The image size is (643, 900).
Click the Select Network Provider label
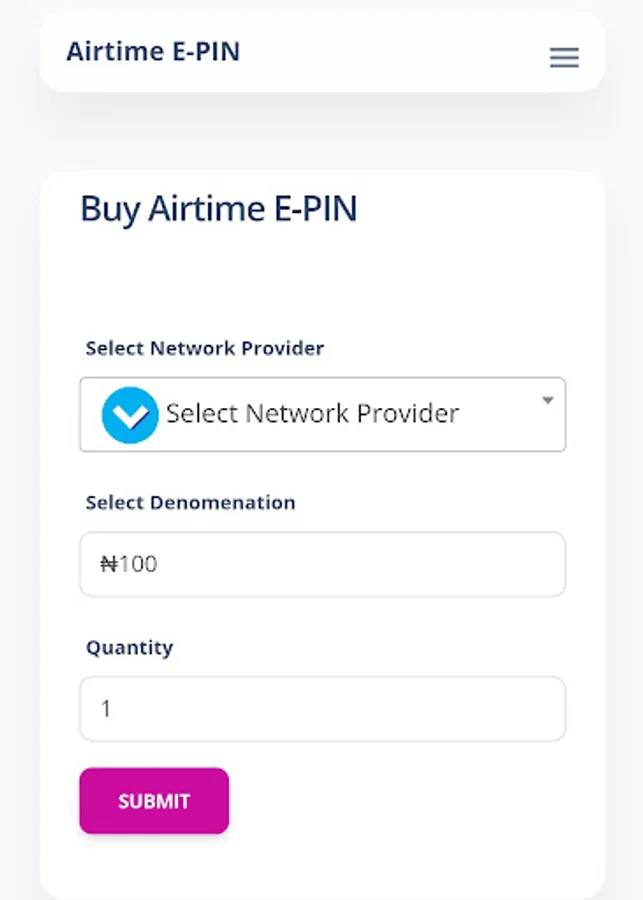point(205,348)
